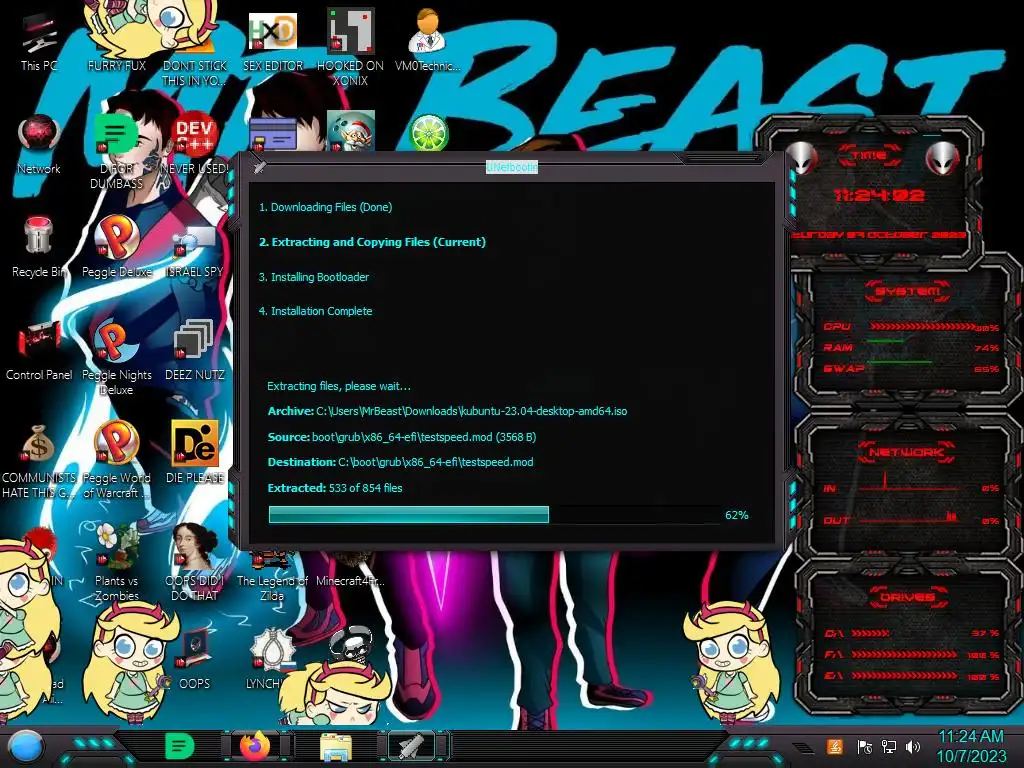Click the NETWORK widget IN graph

909,483
